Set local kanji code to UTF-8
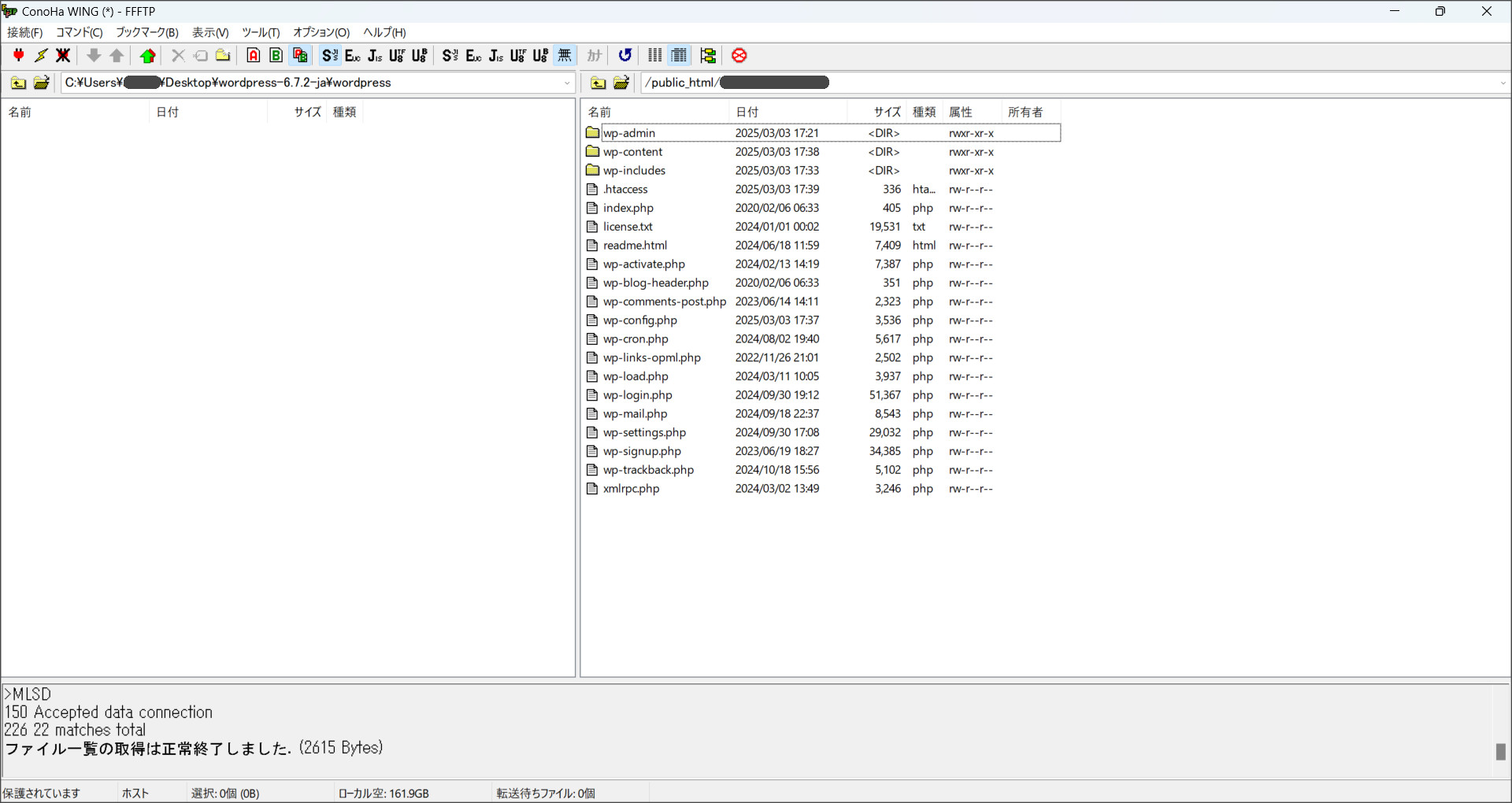 click(517, 55)
